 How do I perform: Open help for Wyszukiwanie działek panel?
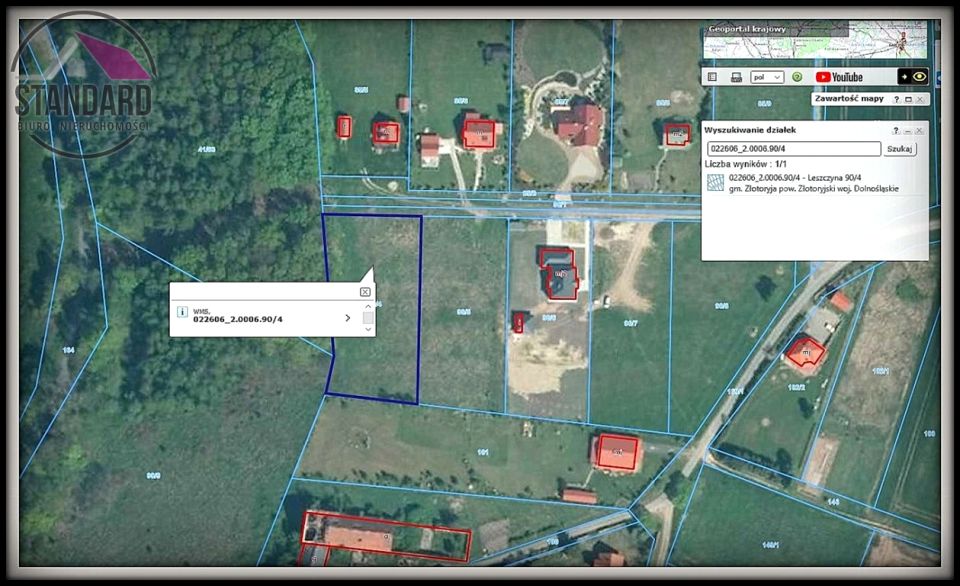point(896,130)
